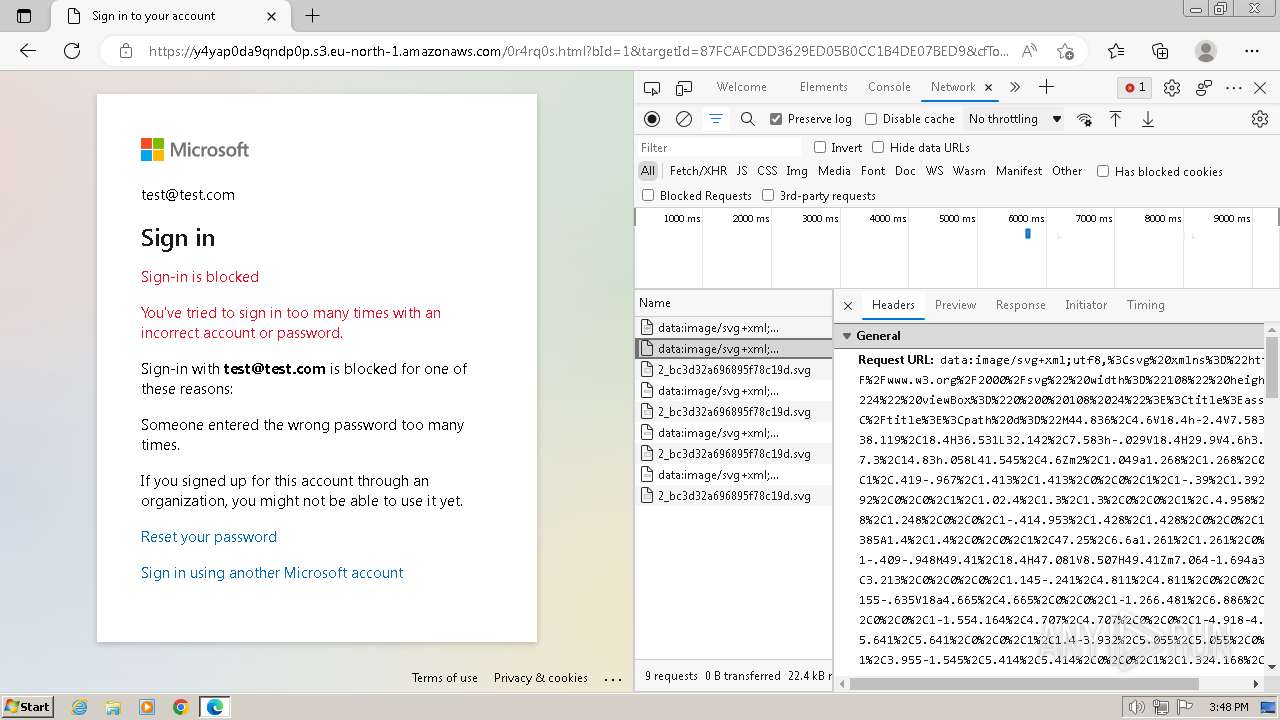Open DevTools settings gear in top bar
1280x720 pixels.
1172,87
